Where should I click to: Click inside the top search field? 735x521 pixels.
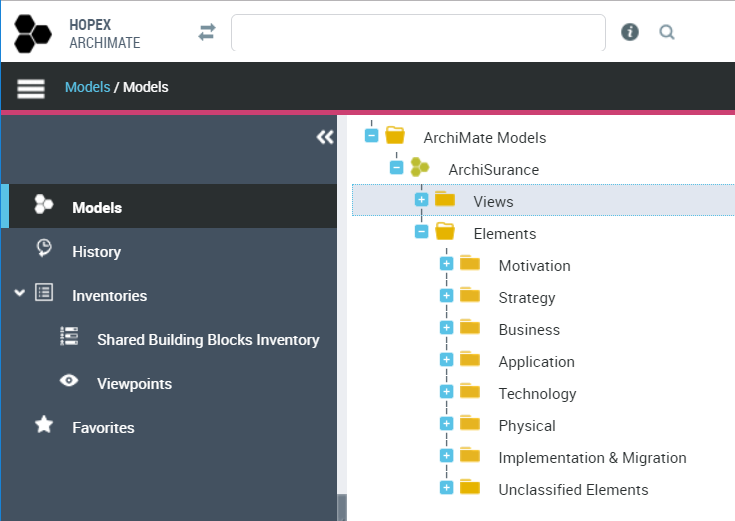coord(417,33)
